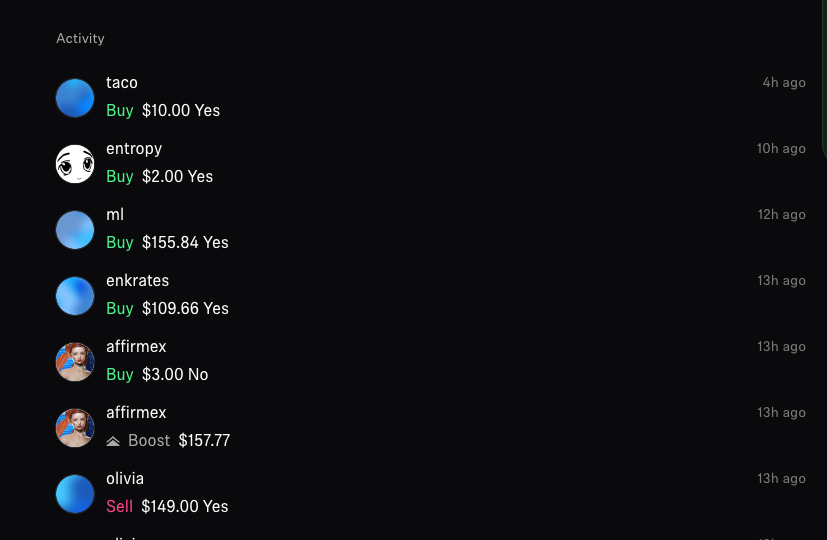Viewport: 827px width, 540px height.
Task: Open enkrates username link
Action: click(x=138, y=281)
